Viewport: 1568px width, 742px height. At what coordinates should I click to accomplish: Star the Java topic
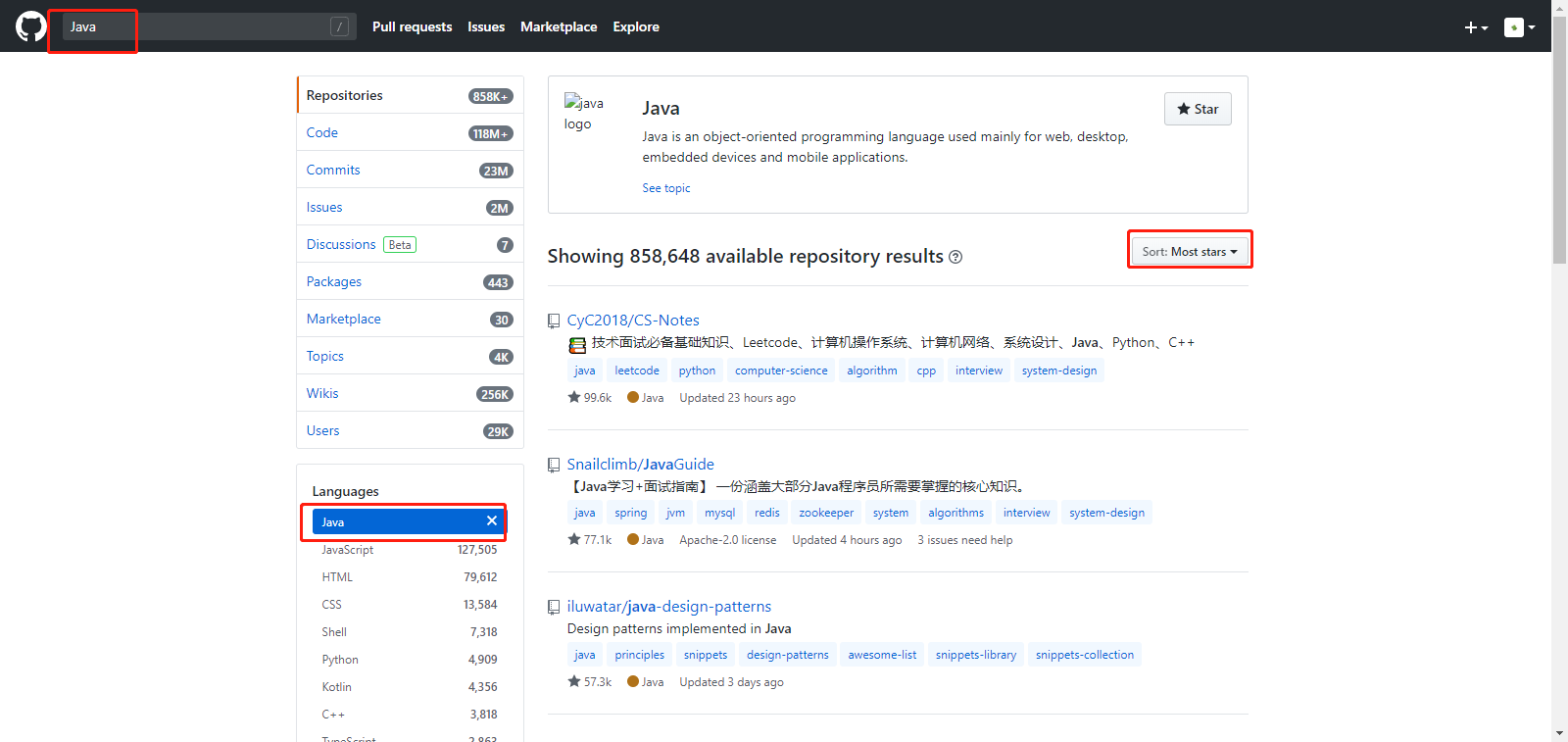(1198, 109)
